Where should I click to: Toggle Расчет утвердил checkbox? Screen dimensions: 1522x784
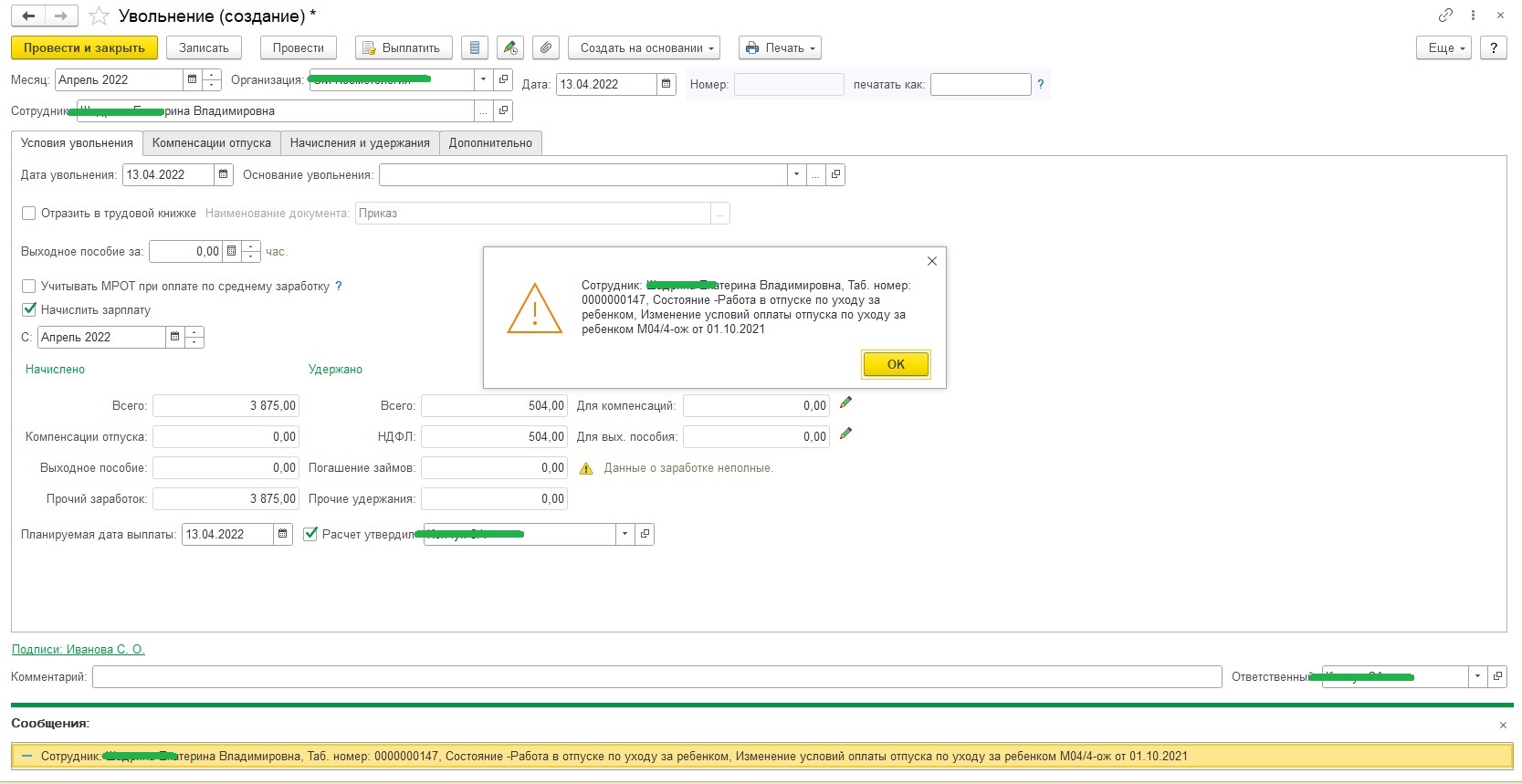pyautogui.click(x=310, y=534)
